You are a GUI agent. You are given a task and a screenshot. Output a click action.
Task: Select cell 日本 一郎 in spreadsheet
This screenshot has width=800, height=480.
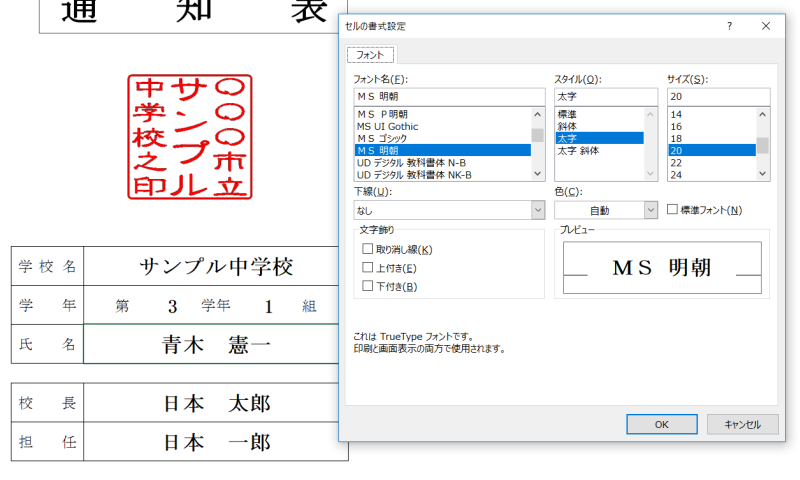(x=216, y=442)
